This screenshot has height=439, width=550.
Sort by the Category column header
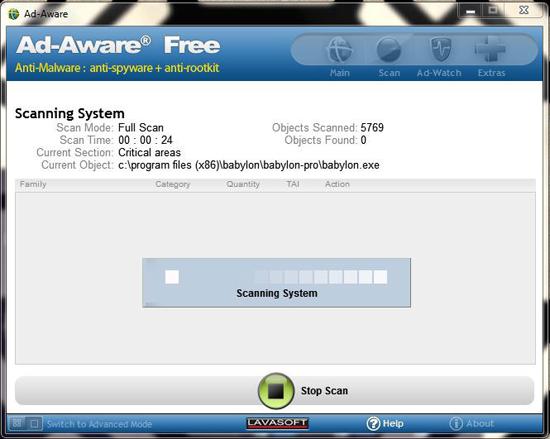coord(173,184)
